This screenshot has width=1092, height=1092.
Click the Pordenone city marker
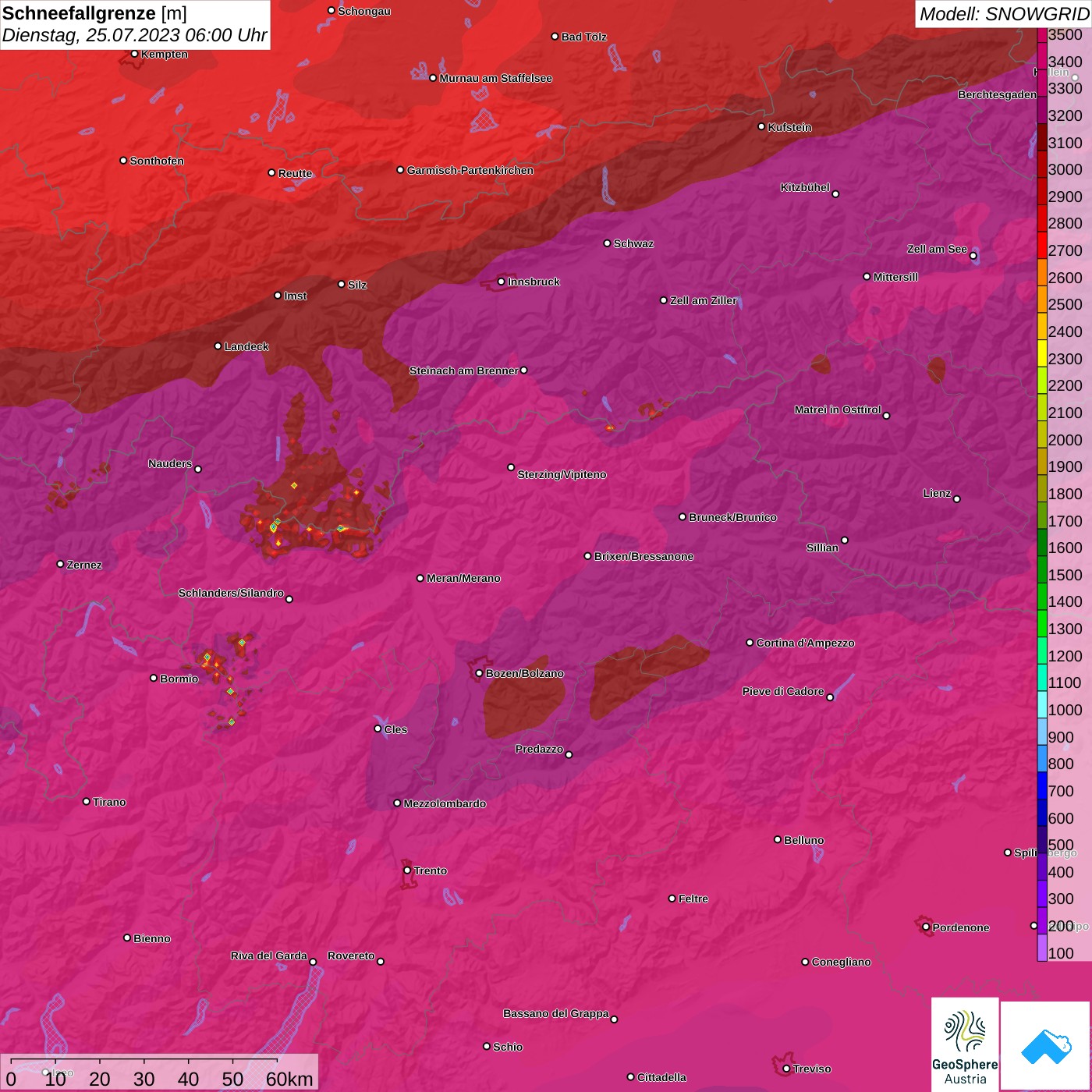click(927, 927)
